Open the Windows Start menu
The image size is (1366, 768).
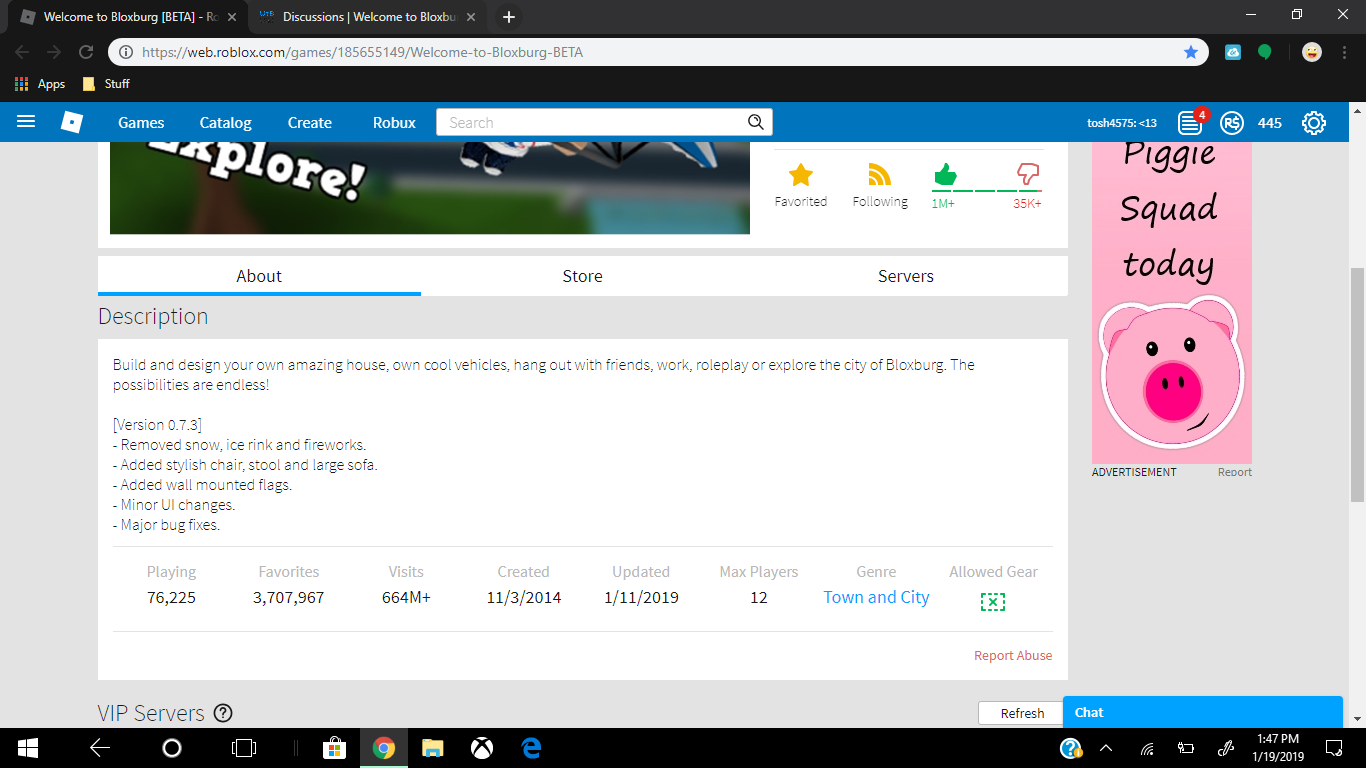pyautogui.click(x=27, y=748)
